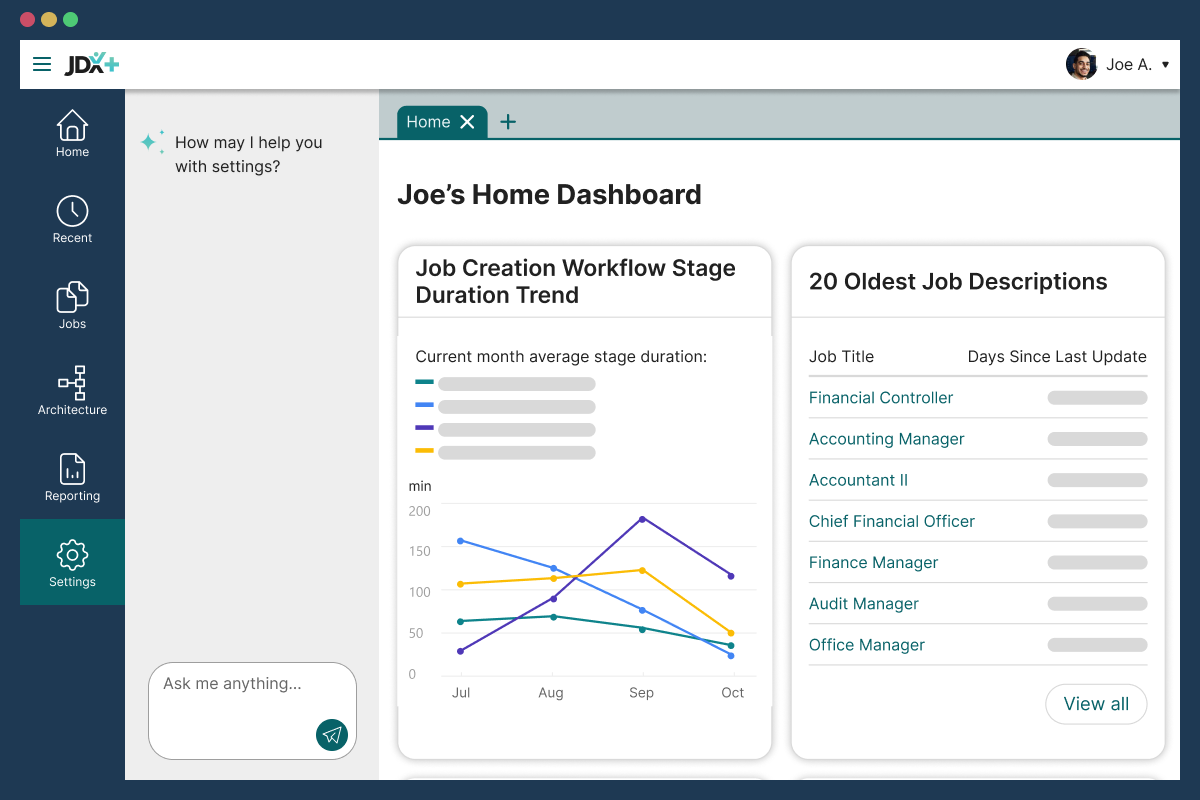Image resolution: width=1200 pixels, height=800 pixels.
Task: Click the JDX+ logo
Action: coord(94,63)
